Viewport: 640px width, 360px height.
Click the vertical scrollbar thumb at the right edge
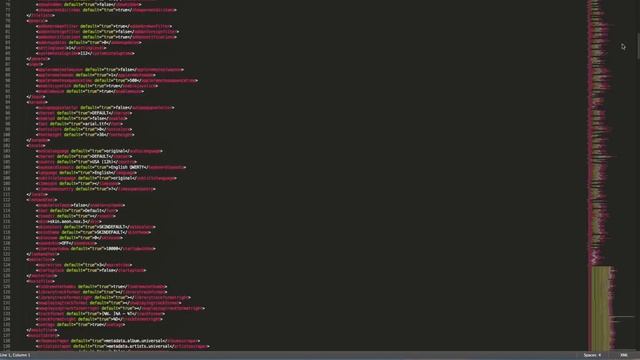tap(638, 47)
